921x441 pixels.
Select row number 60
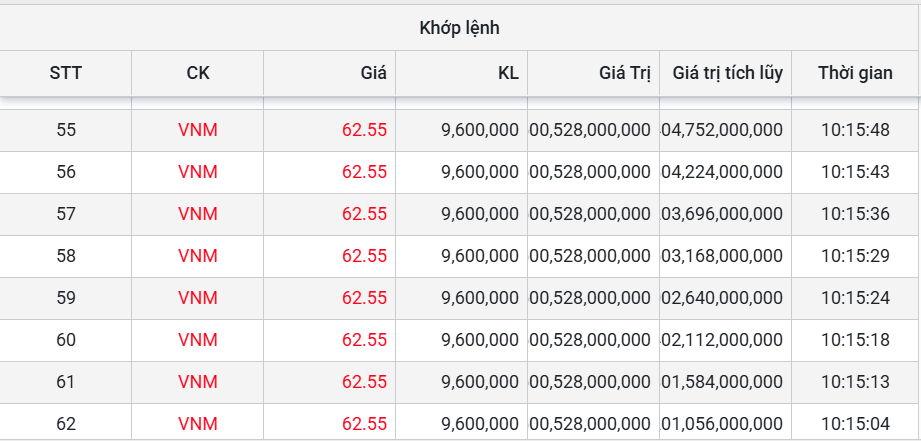pyautogui.click(x=66, y=340)
